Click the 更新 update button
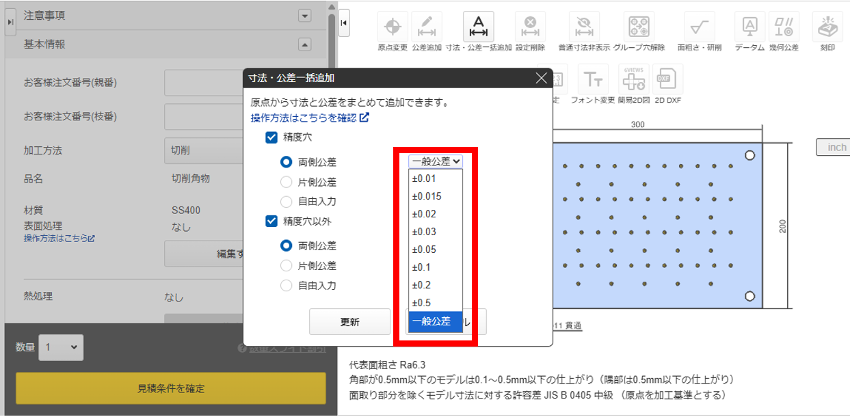 pos(350,322)
